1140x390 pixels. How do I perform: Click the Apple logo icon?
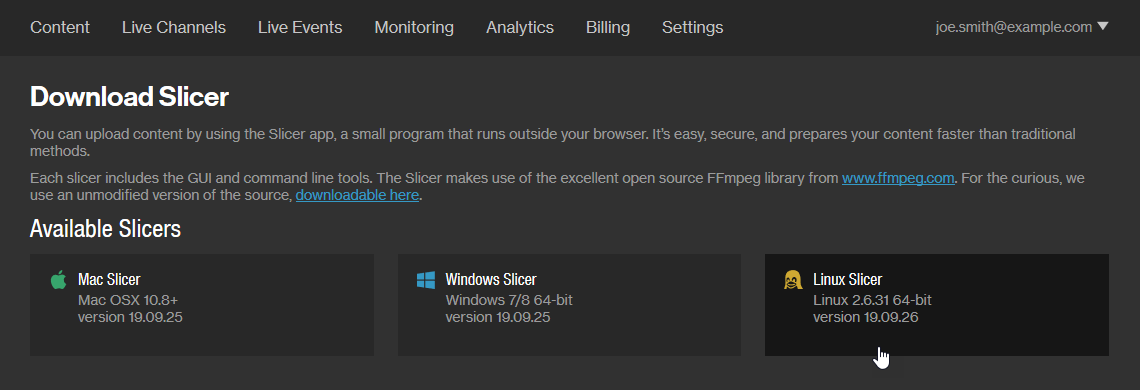(59, 279)
